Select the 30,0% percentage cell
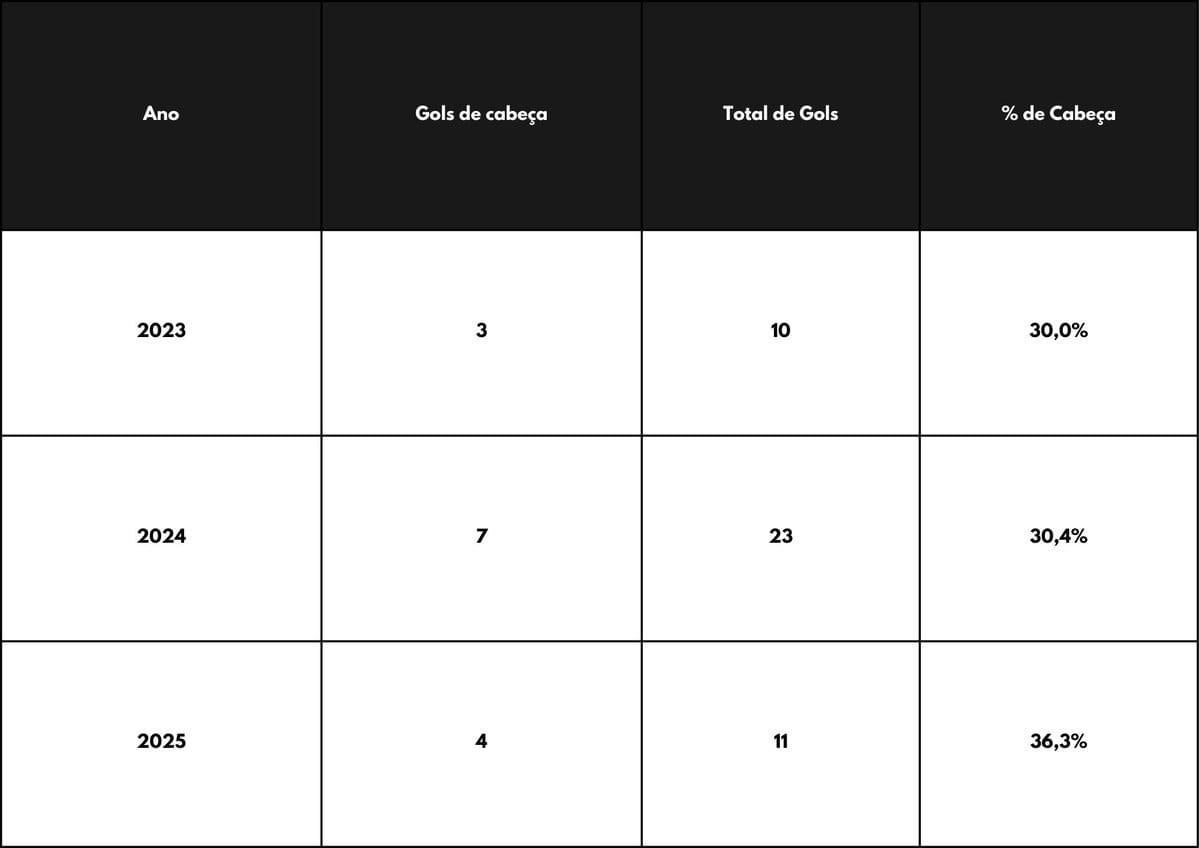 pyautogui.click(x=1058, y=331)
